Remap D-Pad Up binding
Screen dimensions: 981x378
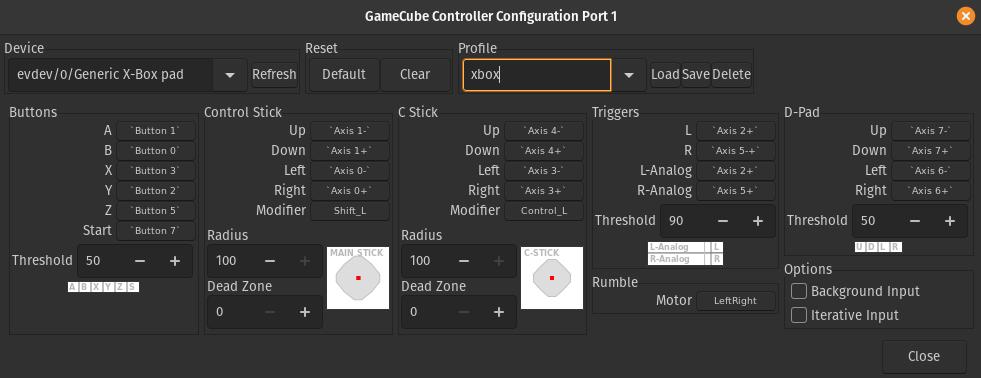(930, 131)
